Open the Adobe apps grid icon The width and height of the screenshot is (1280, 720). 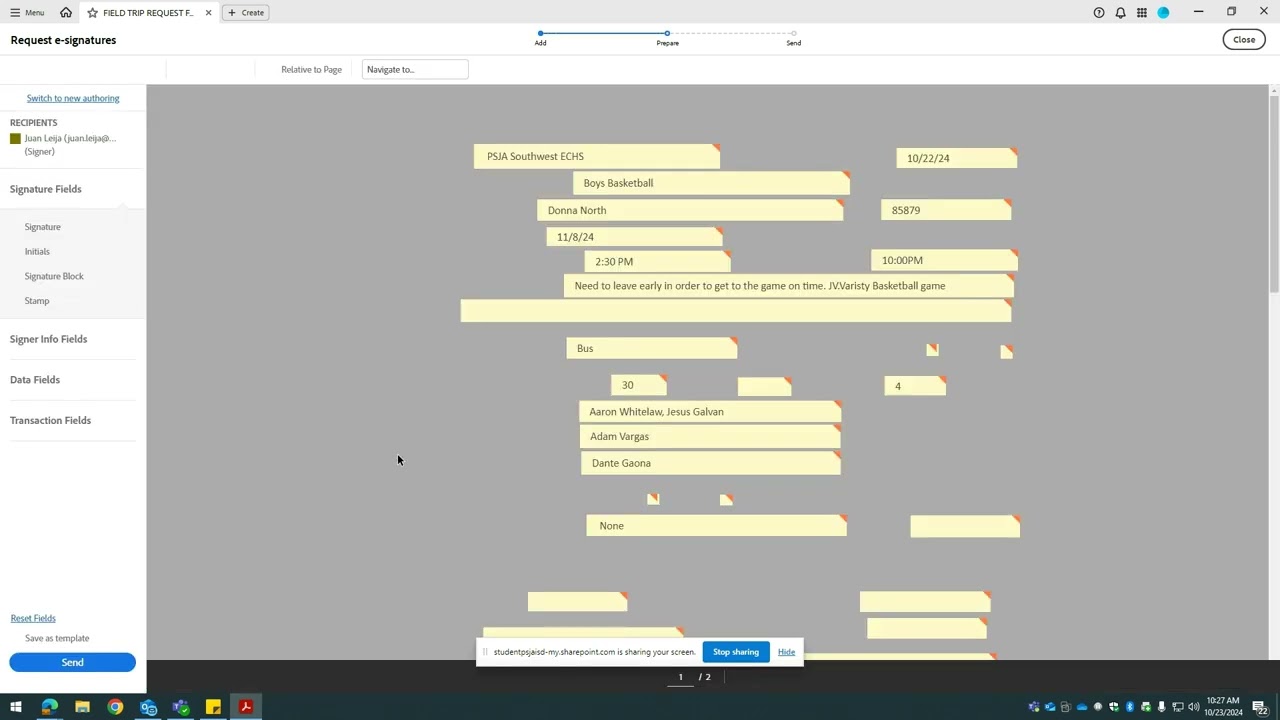click(x=1141, y=13)
